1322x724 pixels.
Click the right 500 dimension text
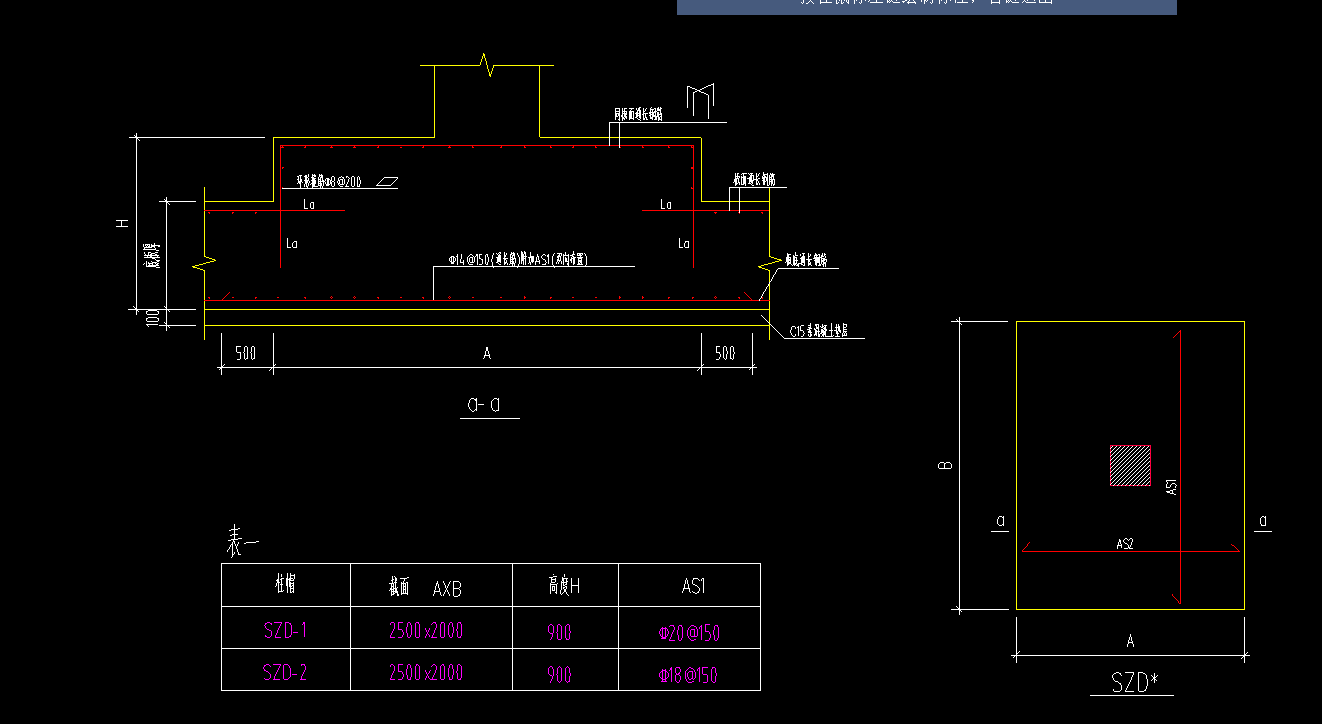pyautogui.click(x=725, y=353)
